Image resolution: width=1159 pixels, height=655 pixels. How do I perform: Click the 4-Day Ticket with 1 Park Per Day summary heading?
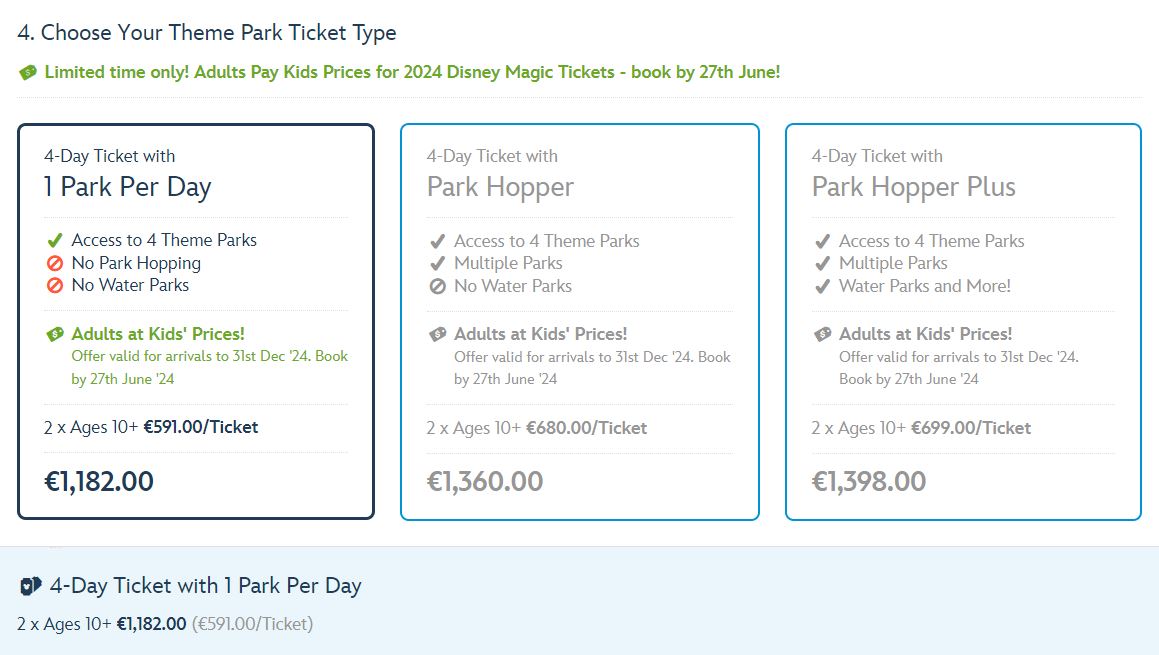click(205, 586)
